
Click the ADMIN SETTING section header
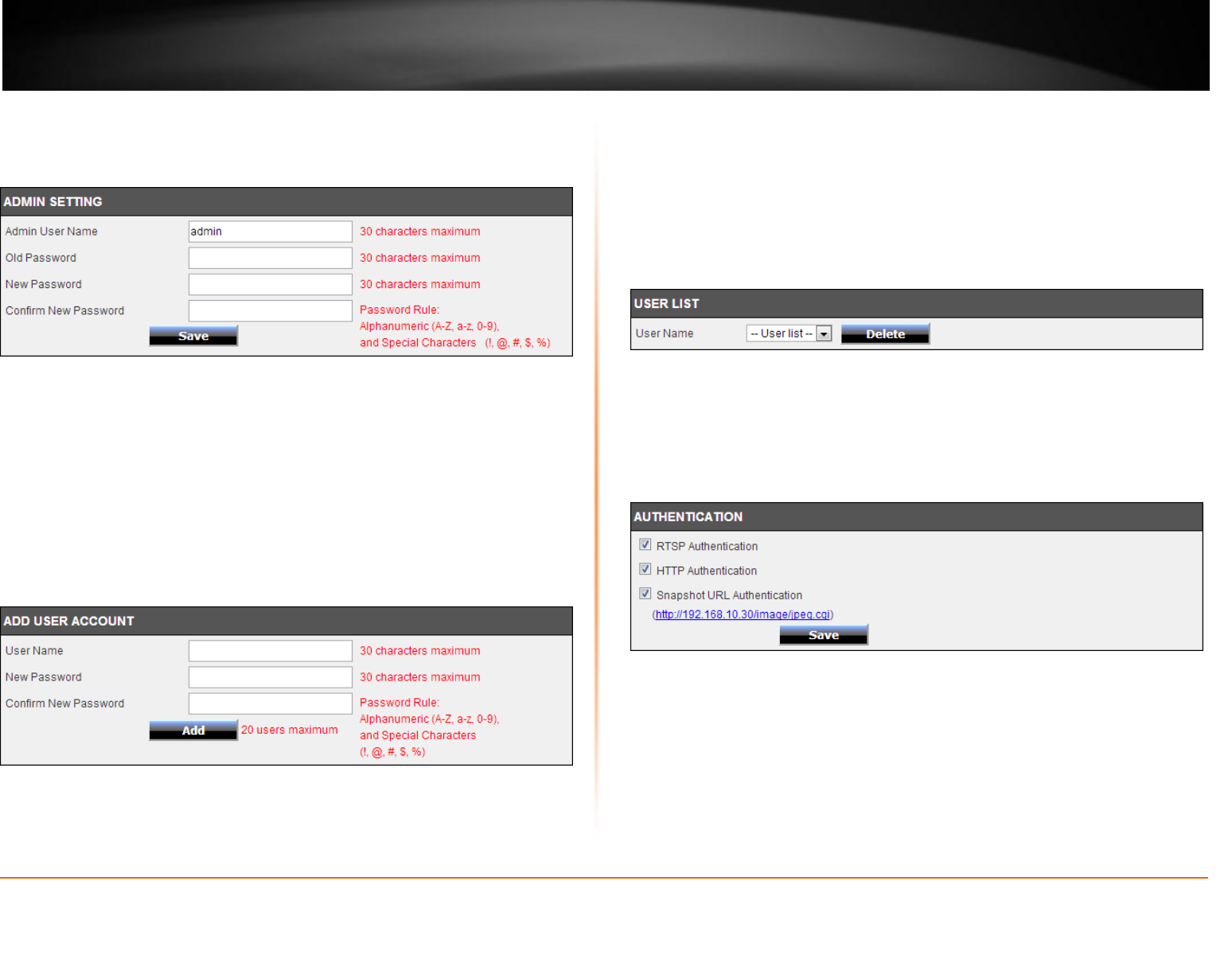(287, 202)
